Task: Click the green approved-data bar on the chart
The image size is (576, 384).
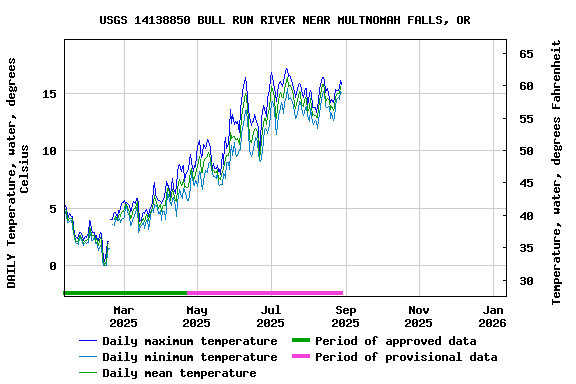Action: [125, 293]
